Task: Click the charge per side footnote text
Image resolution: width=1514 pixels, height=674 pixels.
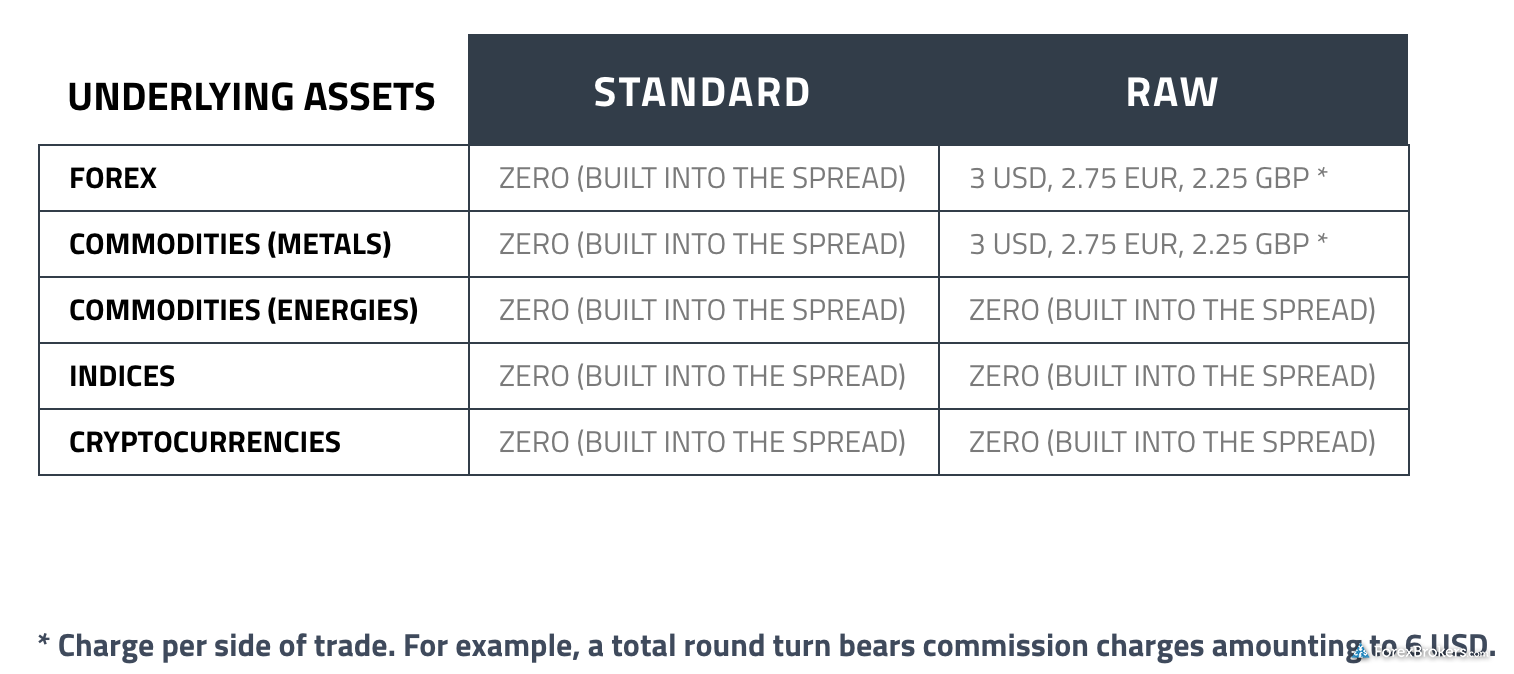Action: pyautogui.click(x=766, y=646)
